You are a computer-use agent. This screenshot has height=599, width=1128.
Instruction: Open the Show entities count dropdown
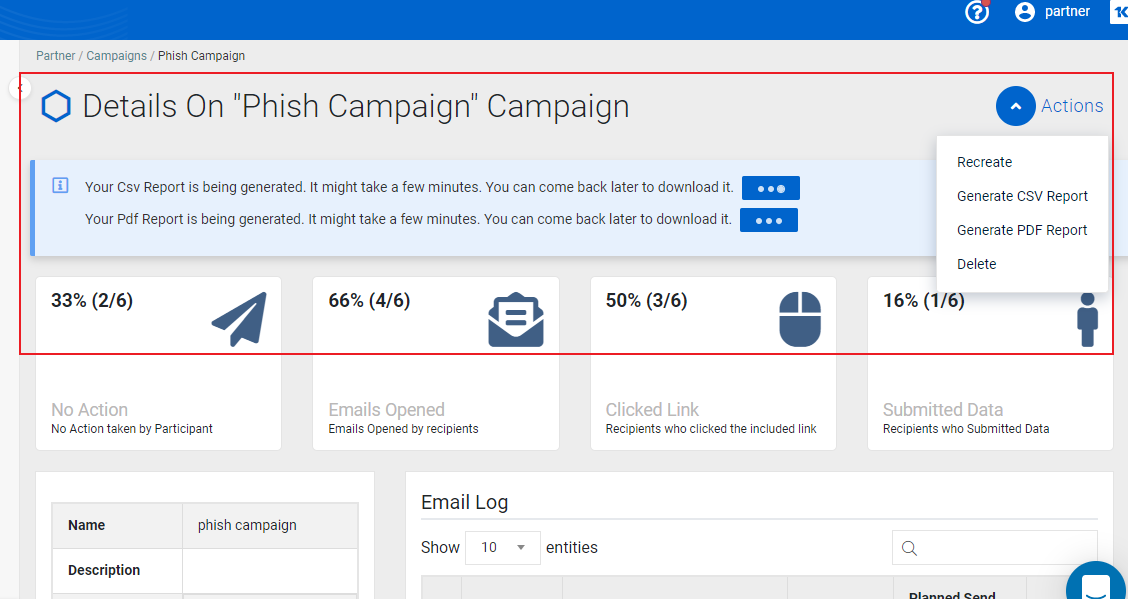503,547
